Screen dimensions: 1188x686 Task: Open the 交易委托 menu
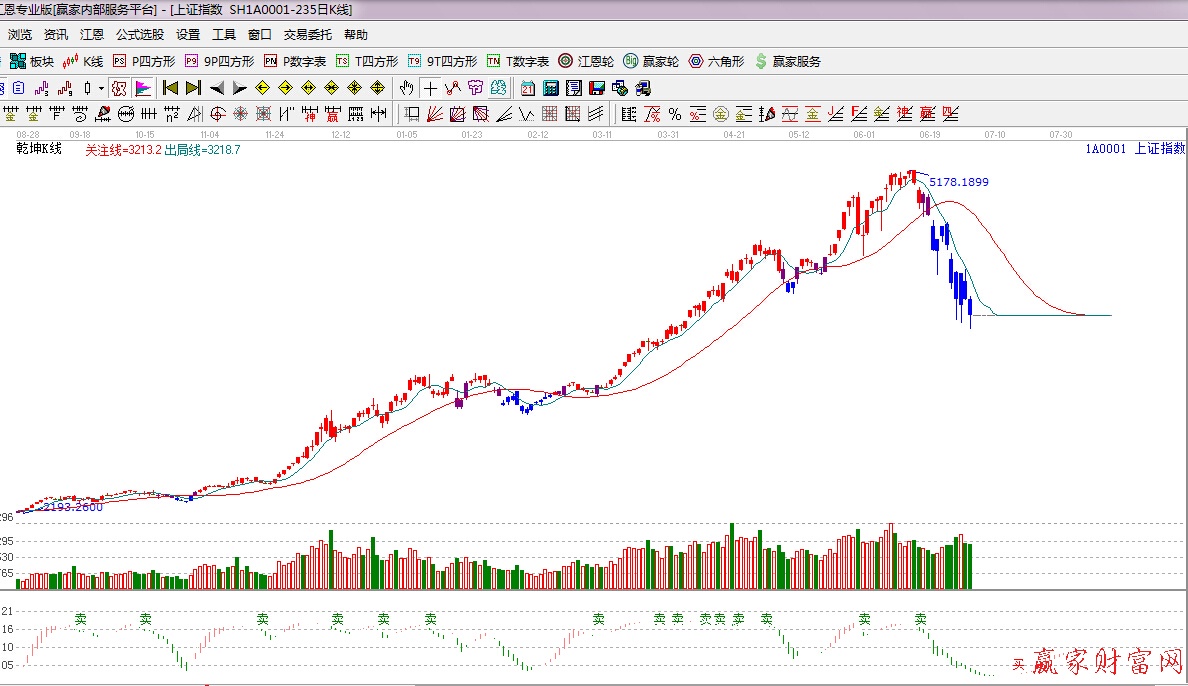coord(308,35)
